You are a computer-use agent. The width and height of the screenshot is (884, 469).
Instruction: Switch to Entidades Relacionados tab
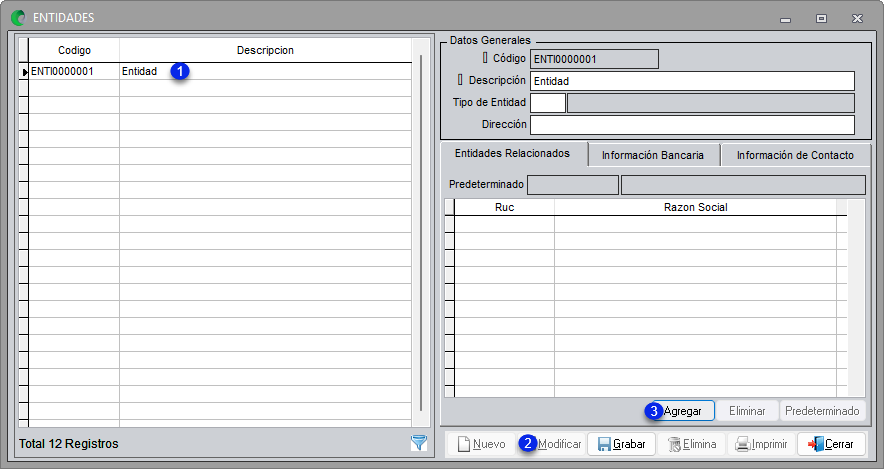pyautogui.click(x=512, y=153)
